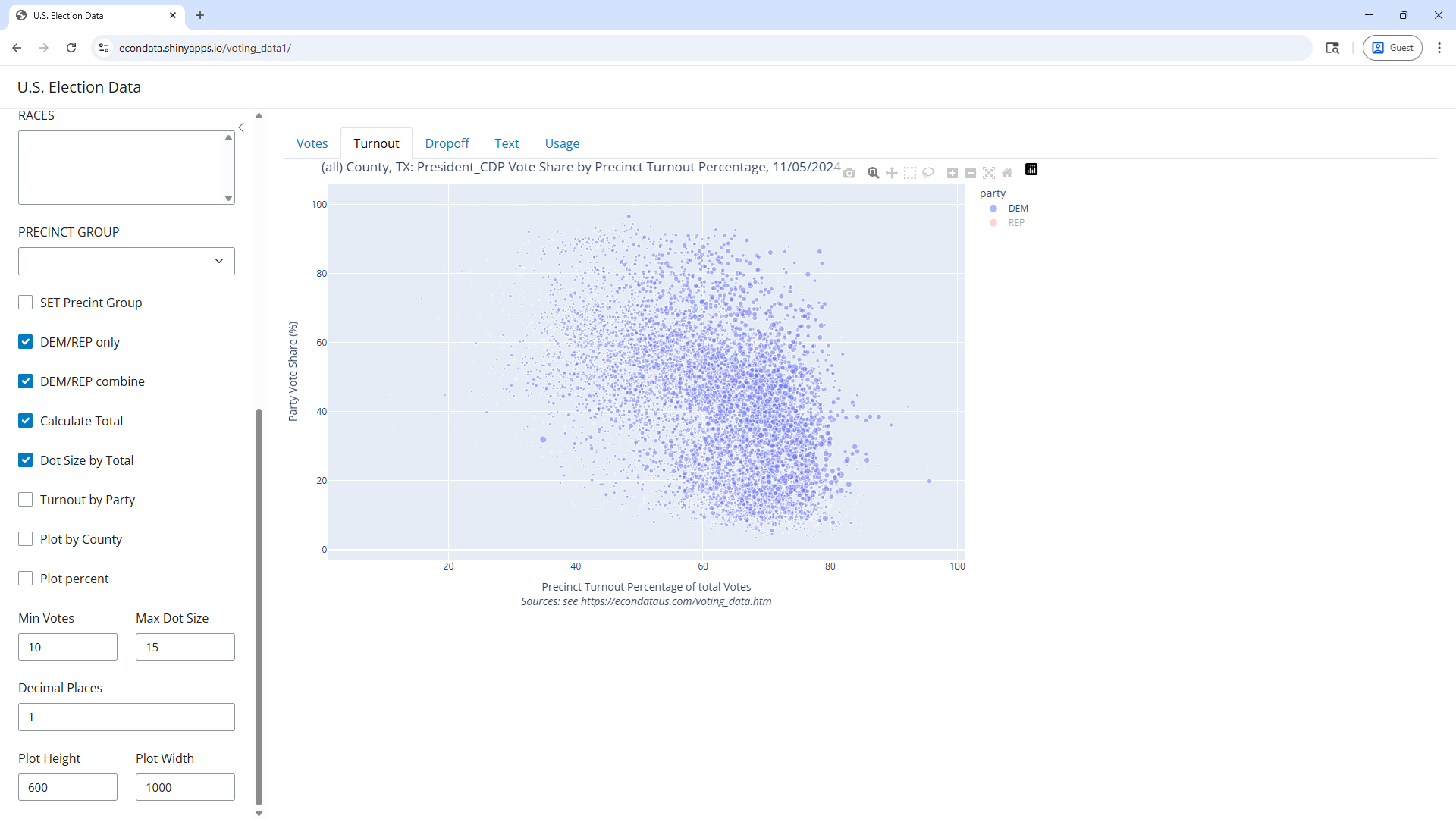Click the Max Dot Size input field
1456x819 pixels.
tap(185, 647)
